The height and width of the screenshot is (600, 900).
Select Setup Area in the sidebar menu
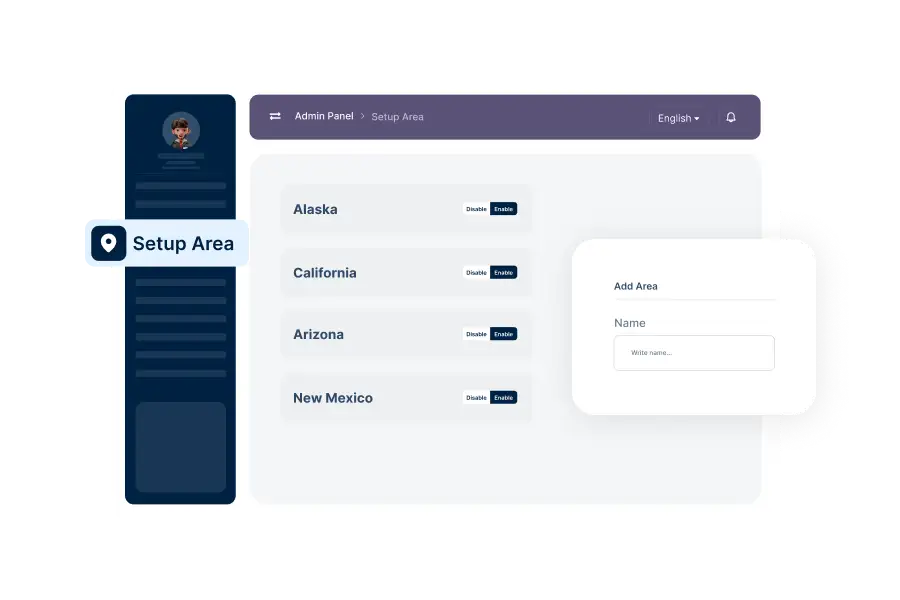[183, 243]
